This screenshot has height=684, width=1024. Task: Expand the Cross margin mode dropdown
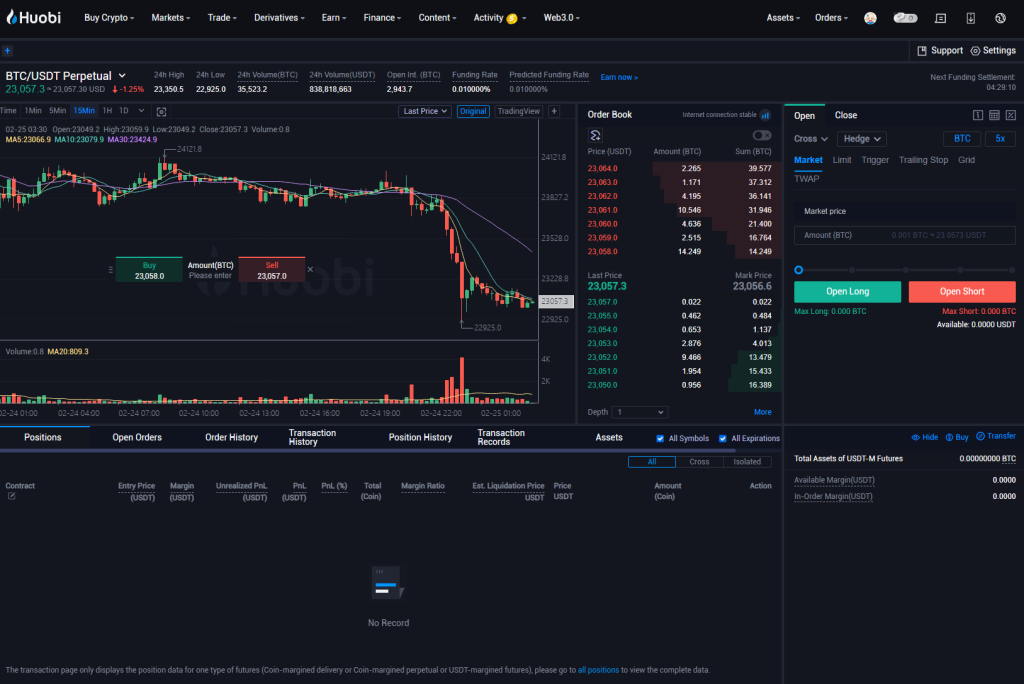(811, 138)
